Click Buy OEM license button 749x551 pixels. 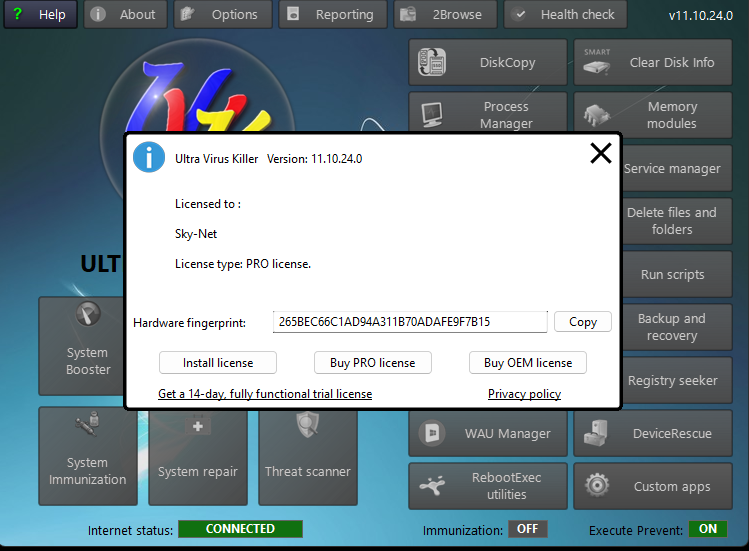pyautogui.click(x=528, y=363)
